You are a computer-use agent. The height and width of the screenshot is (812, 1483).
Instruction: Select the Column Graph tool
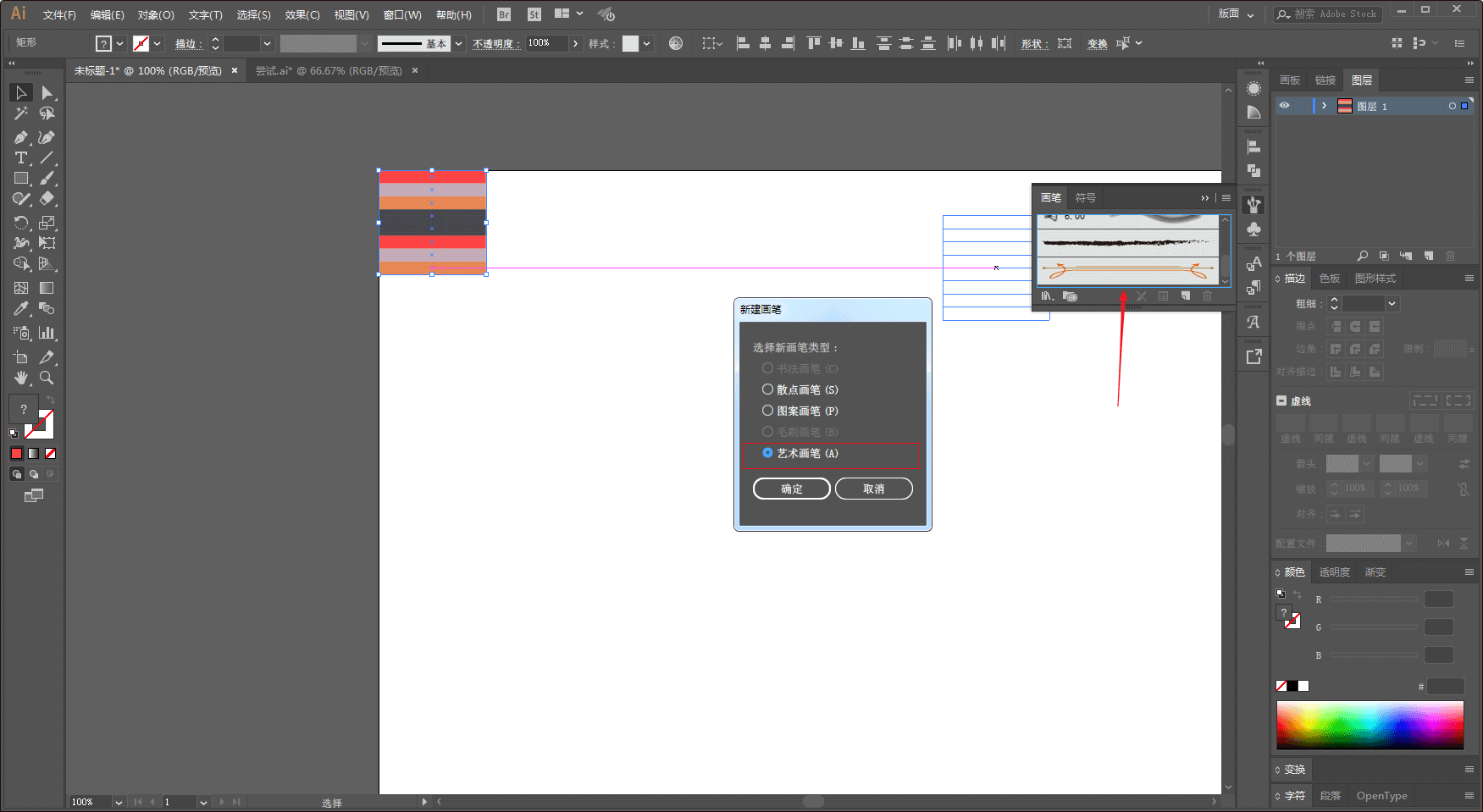pos(47,333)
